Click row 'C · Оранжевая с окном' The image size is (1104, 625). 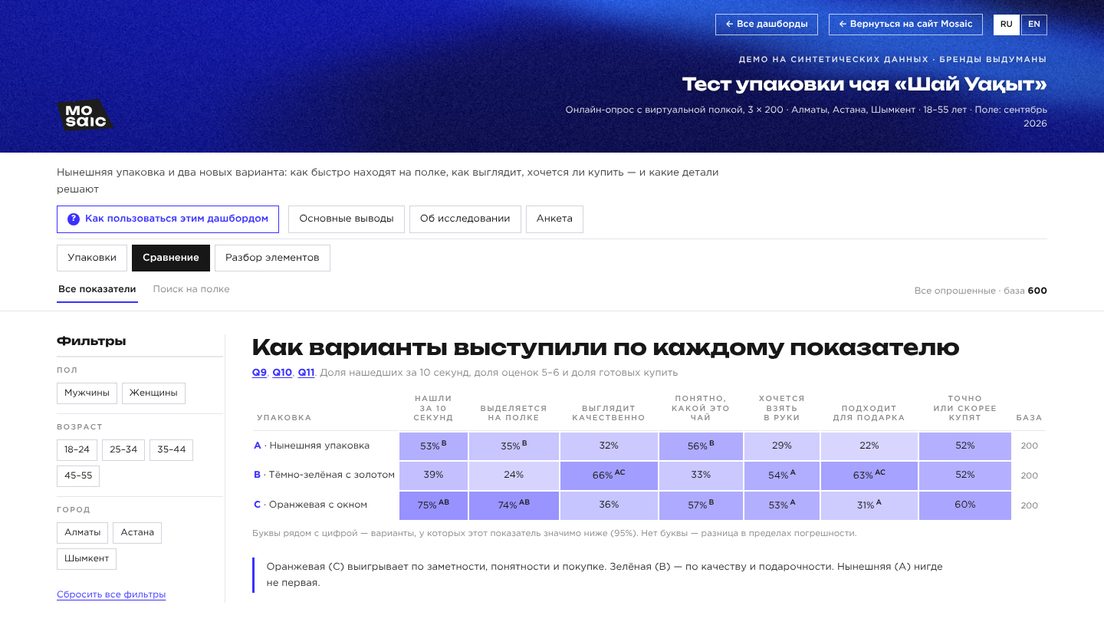click(x=648, y=505)
